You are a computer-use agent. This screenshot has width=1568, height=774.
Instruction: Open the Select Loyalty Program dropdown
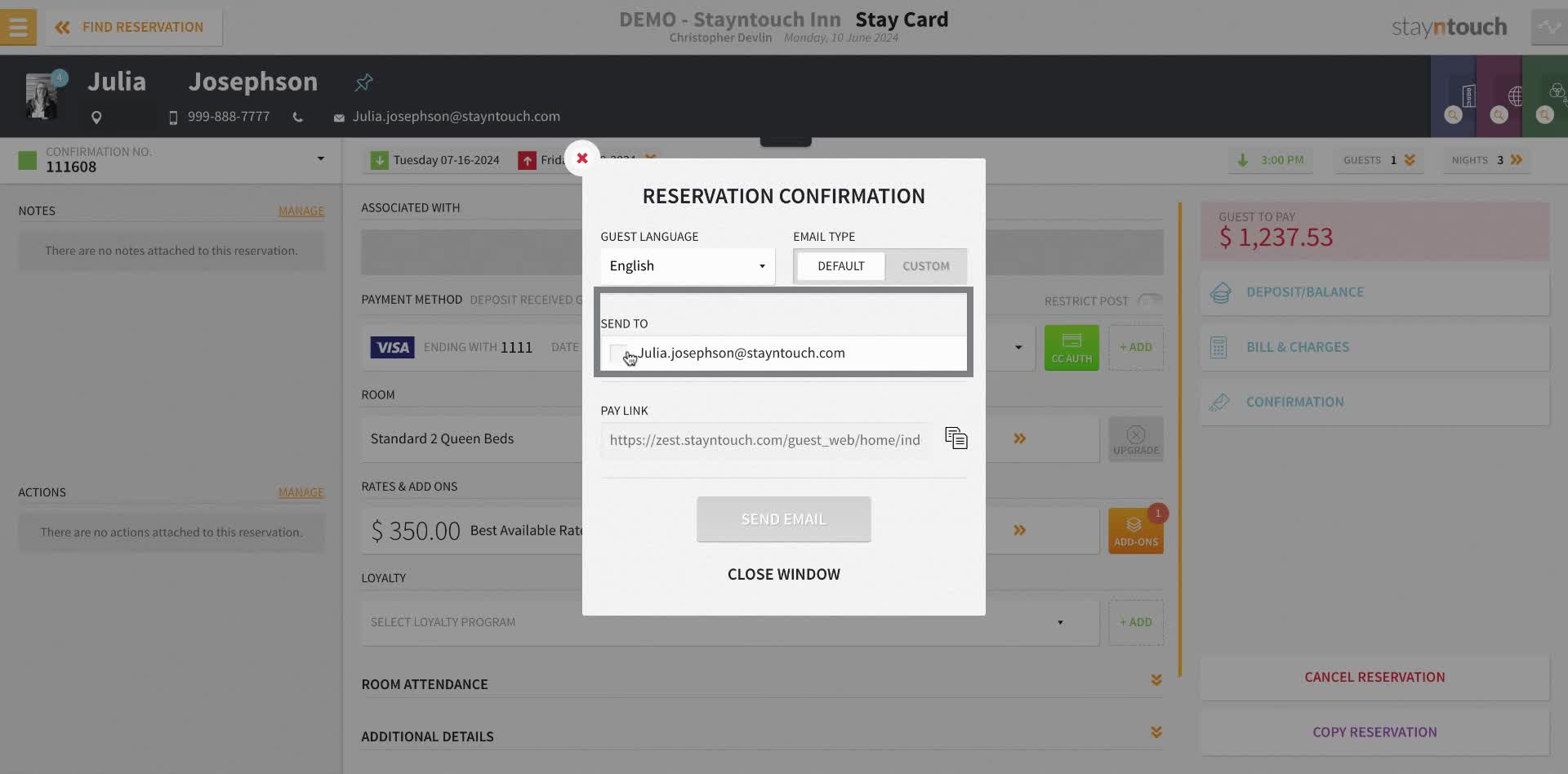pos(730,622)
